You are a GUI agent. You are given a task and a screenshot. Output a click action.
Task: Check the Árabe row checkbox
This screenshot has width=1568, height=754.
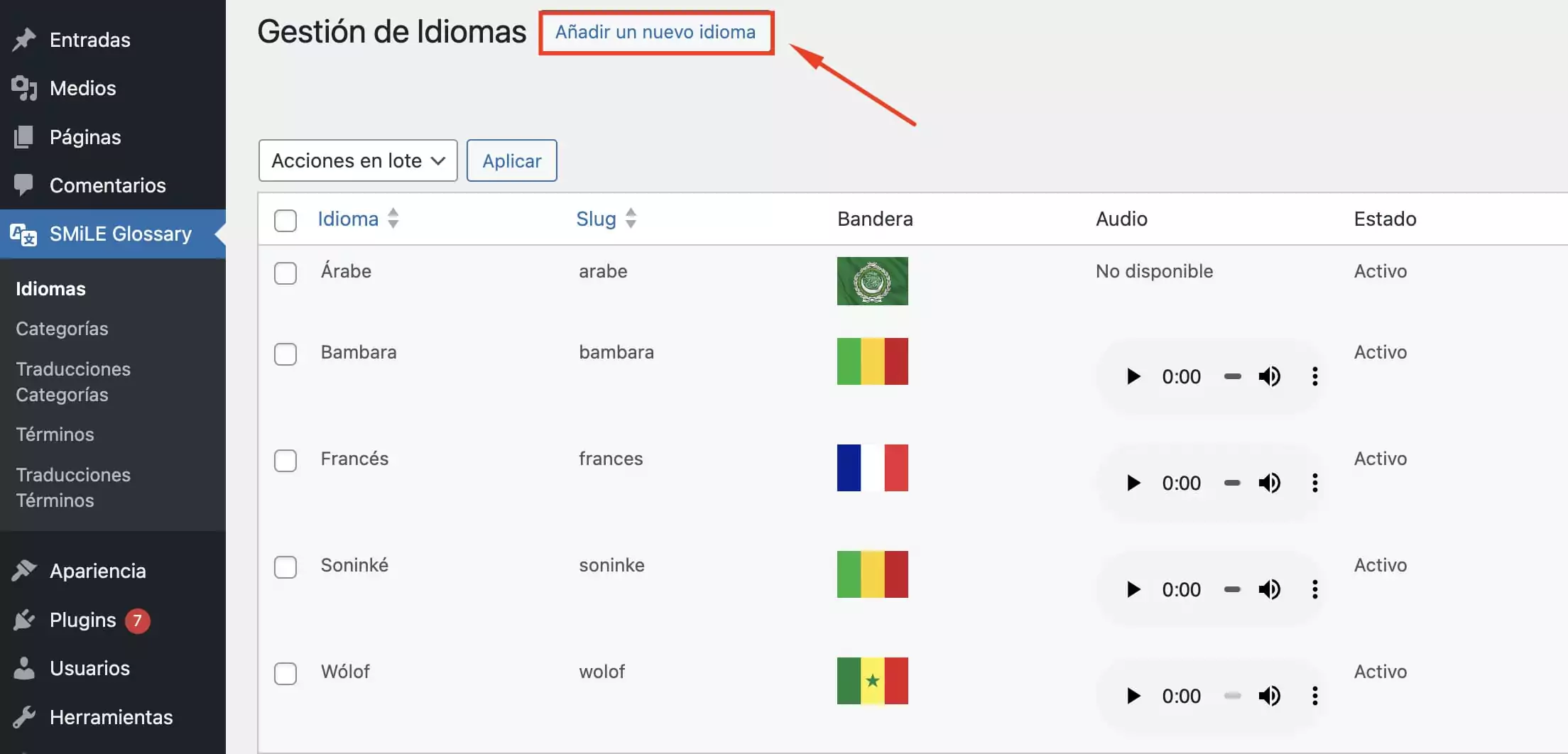[285, 273]
